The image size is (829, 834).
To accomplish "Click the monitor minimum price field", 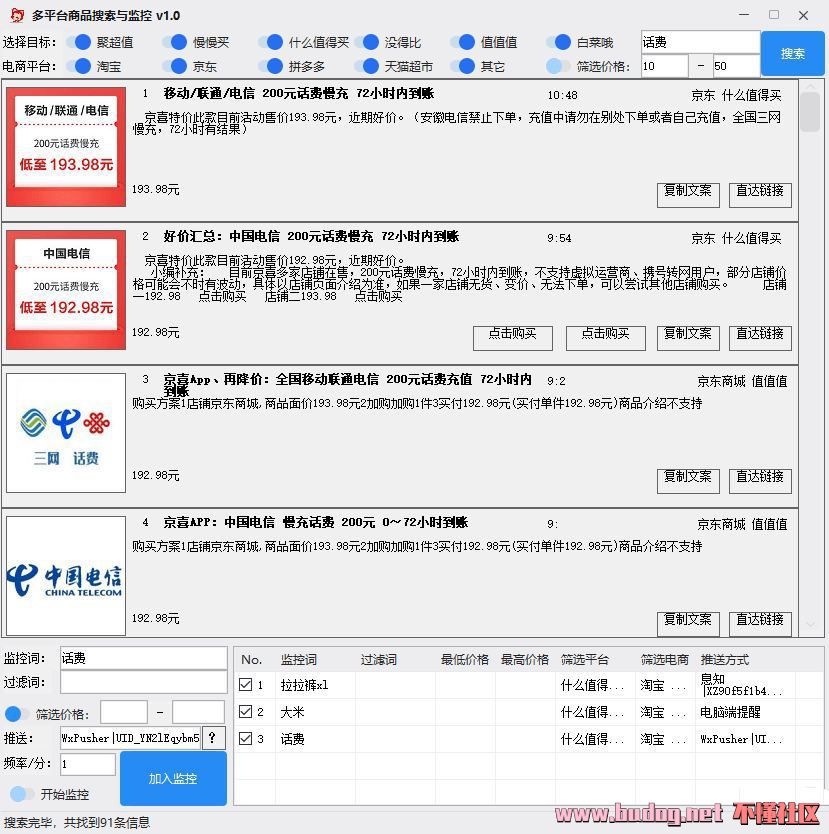I will [x=124, y=712].
